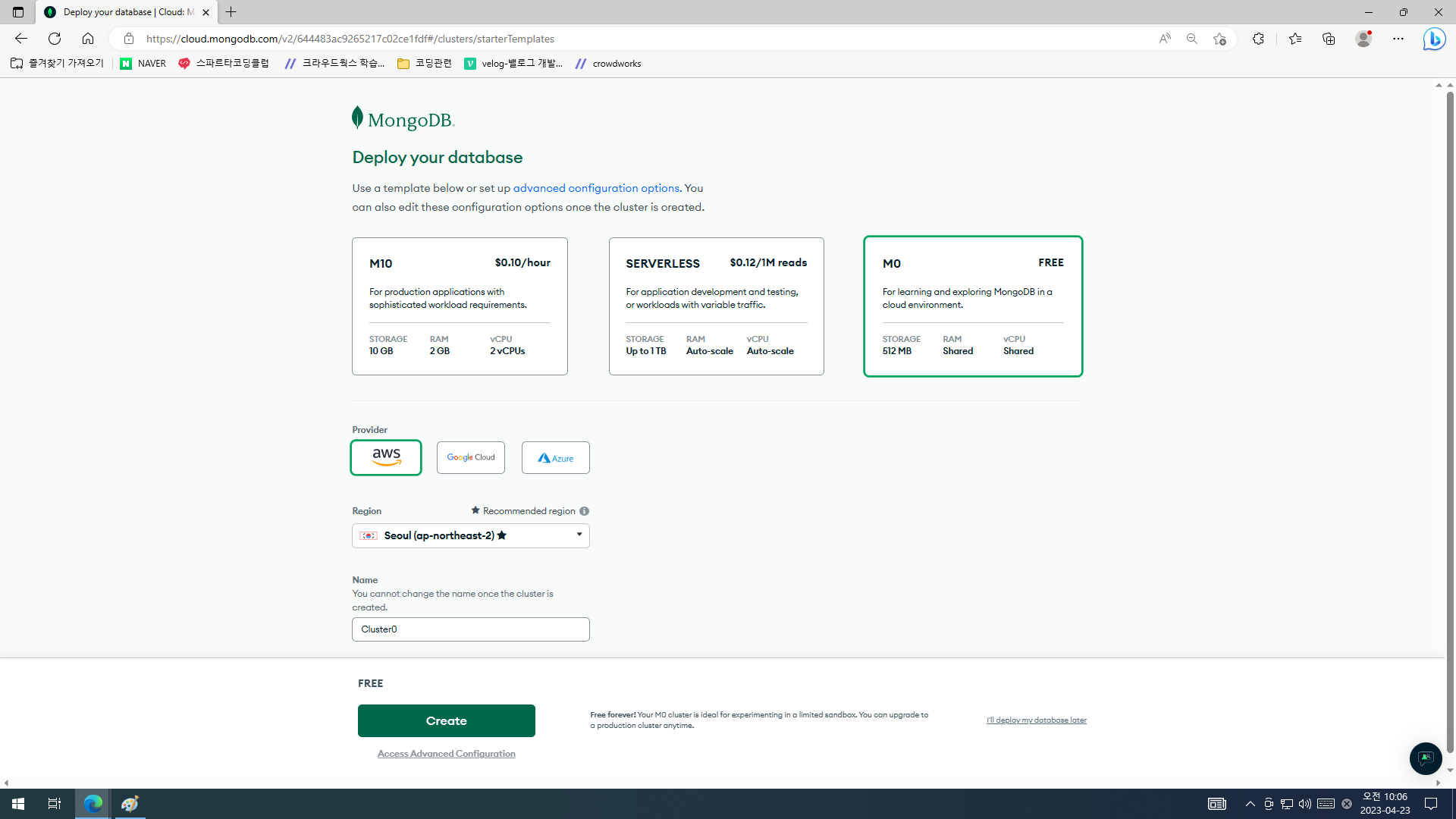This screenshot has width=1456, height=819.
Task: Select the M10 cluster template
Action: pos(460,306)
